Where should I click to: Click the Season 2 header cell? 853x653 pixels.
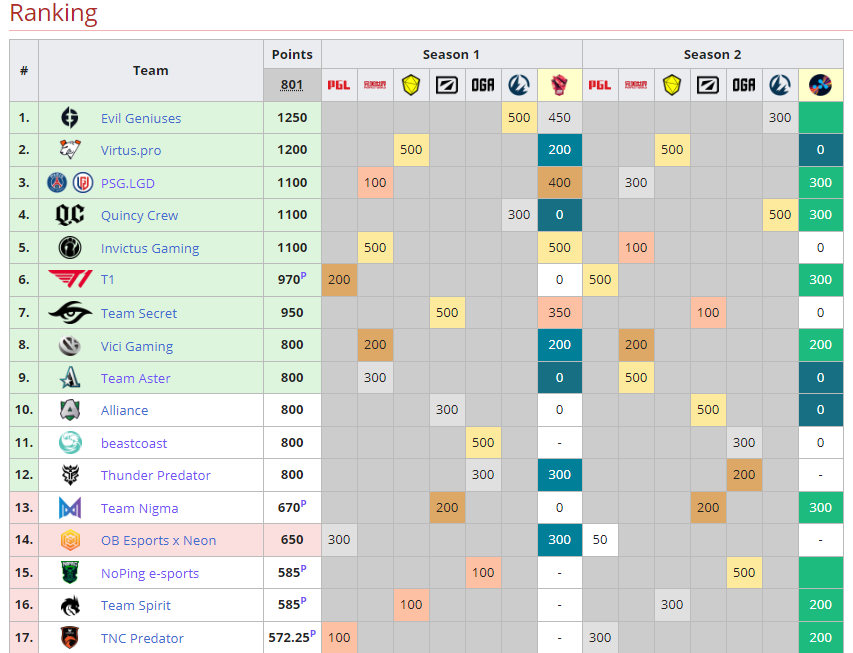(x=713, y=54)
